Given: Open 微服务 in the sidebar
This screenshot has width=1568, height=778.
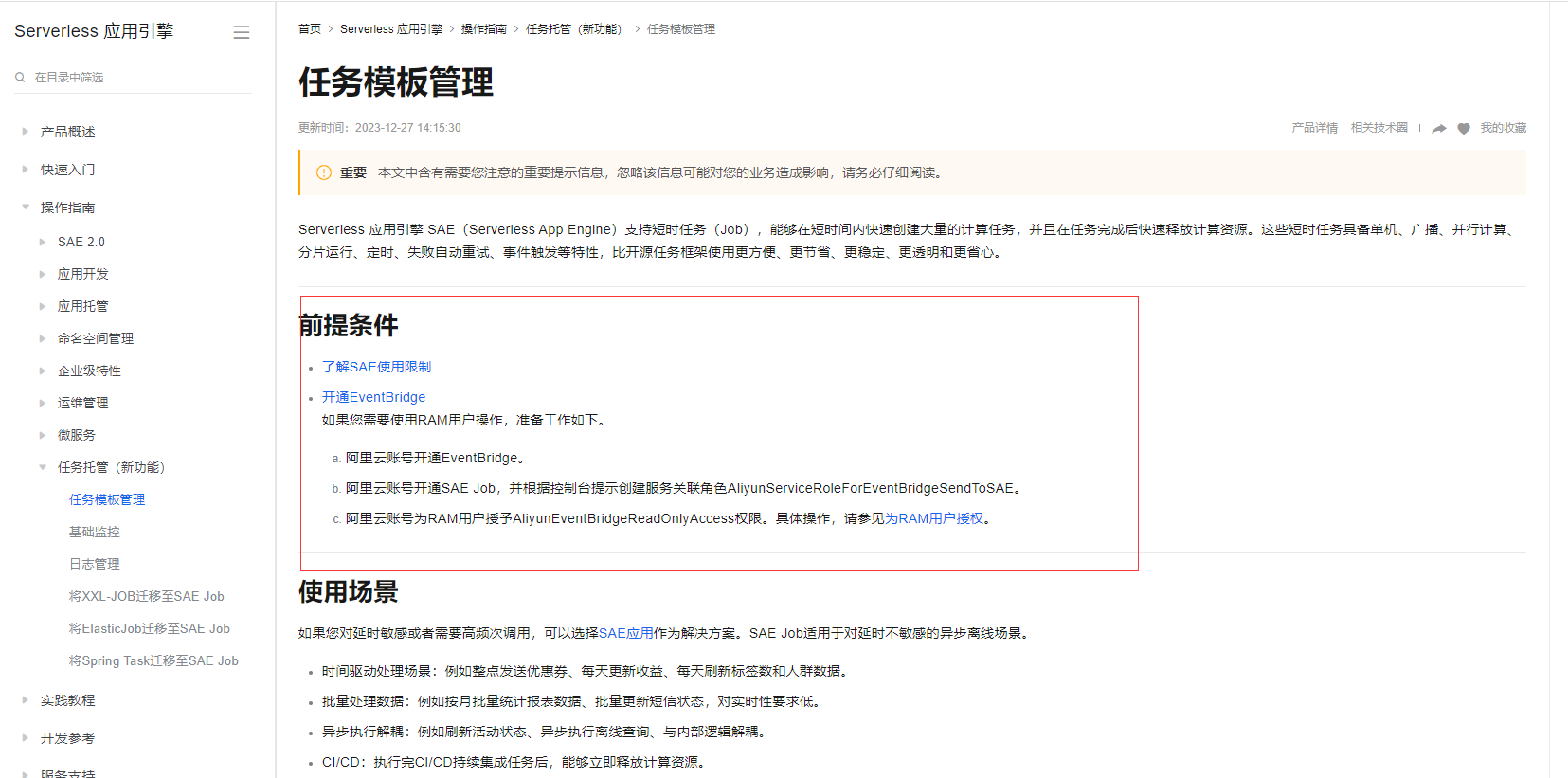Looking at the screenshot, I should tap(76, 435).
